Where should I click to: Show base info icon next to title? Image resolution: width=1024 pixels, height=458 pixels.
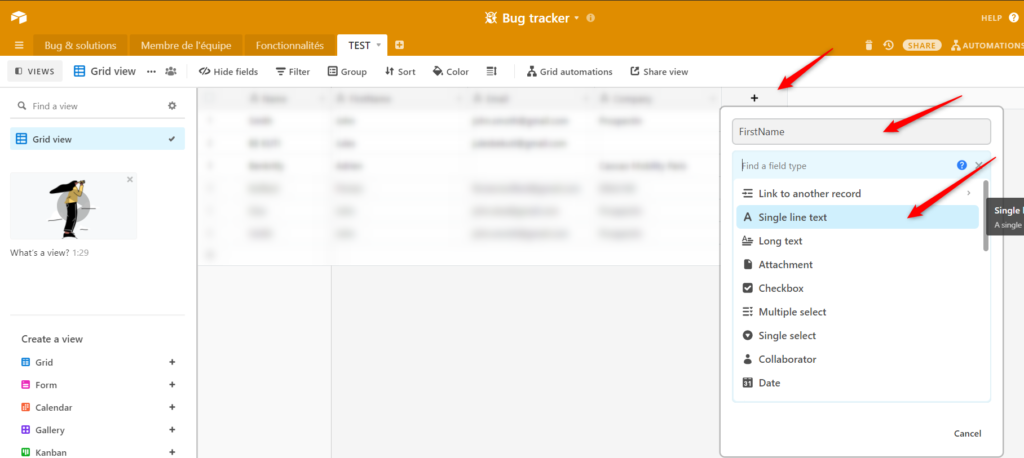pos(590,18)
